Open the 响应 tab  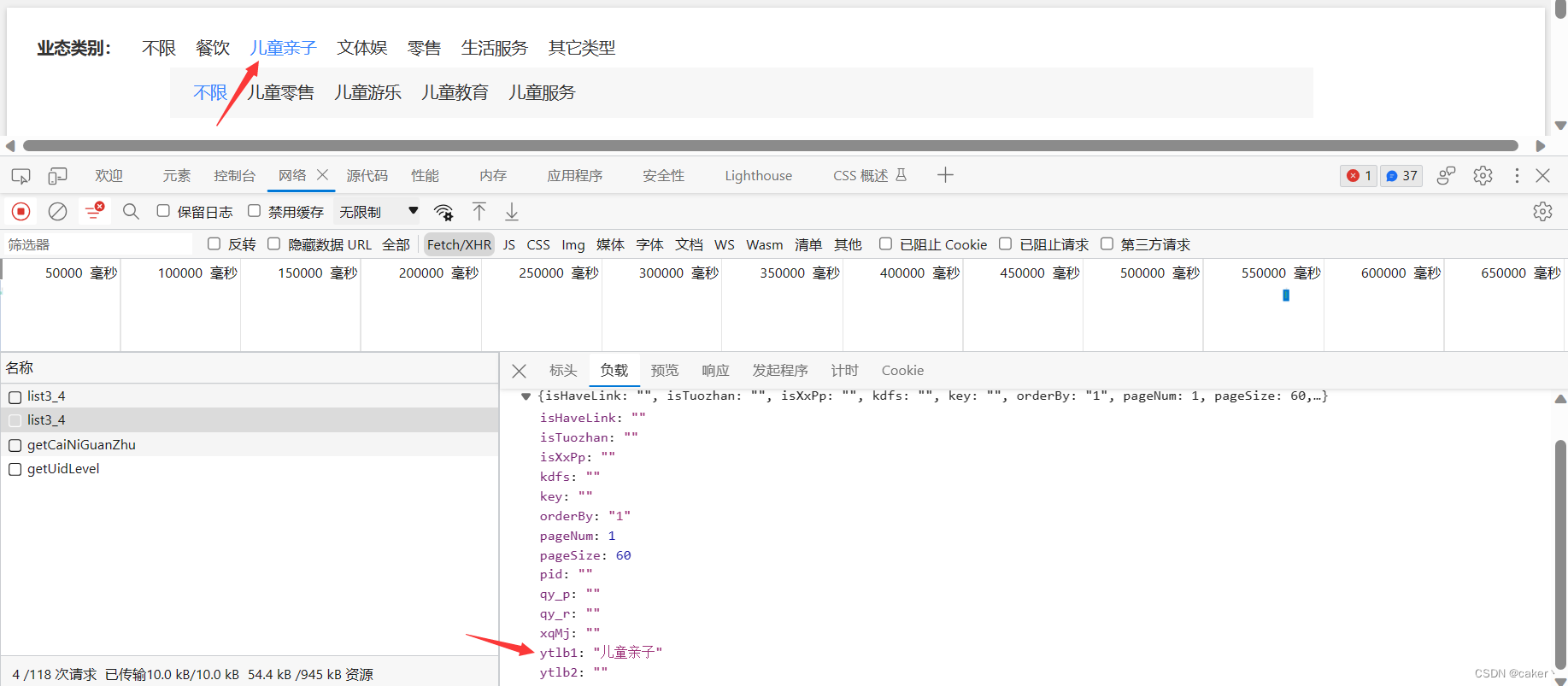715,370
